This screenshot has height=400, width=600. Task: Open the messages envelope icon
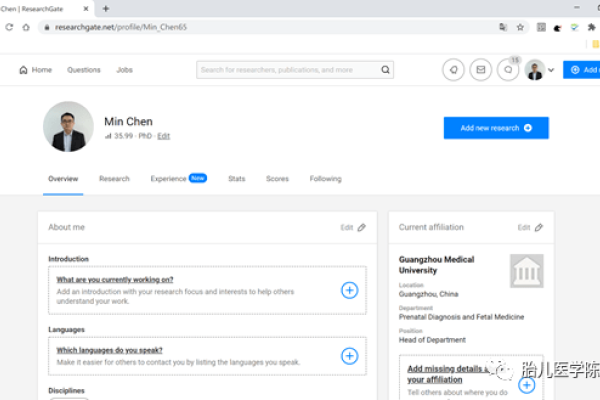(x=481, y=70)
